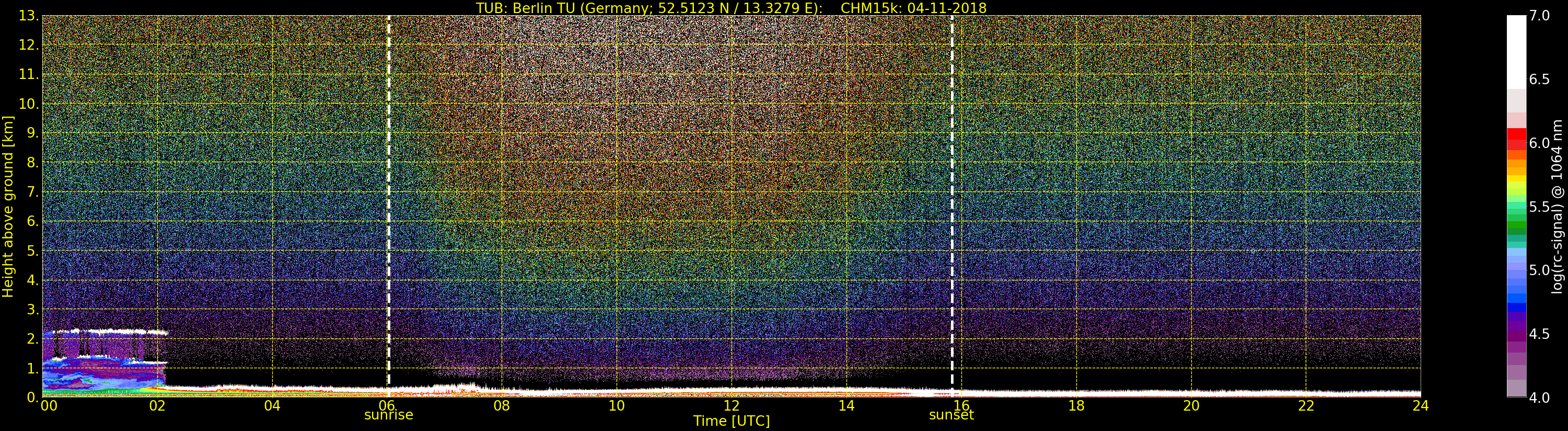Click the height-axis tick "6."
The width and height of the screenshot is (1568, 431).
click(32, 221)
